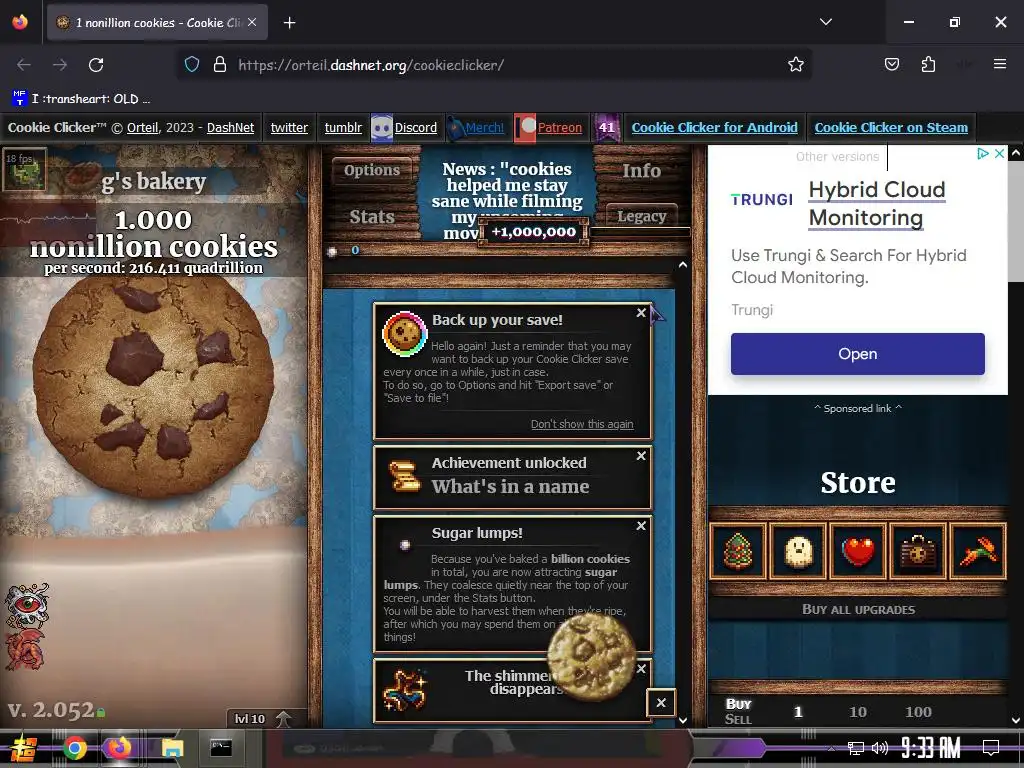Click the up arrow above the notifications
Viewport: 1024px width, 768px height.
click(x=682, y=265)
